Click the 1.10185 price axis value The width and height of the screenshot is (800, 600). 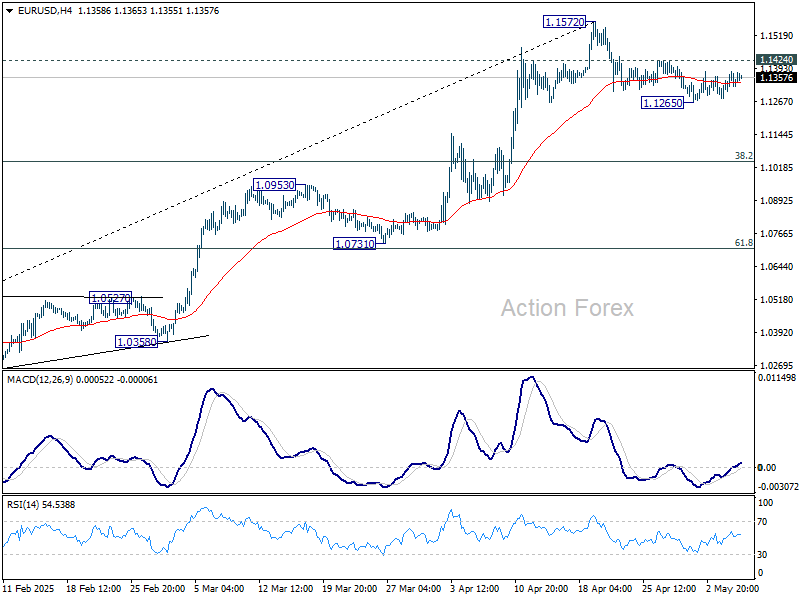tap(777, 167)
